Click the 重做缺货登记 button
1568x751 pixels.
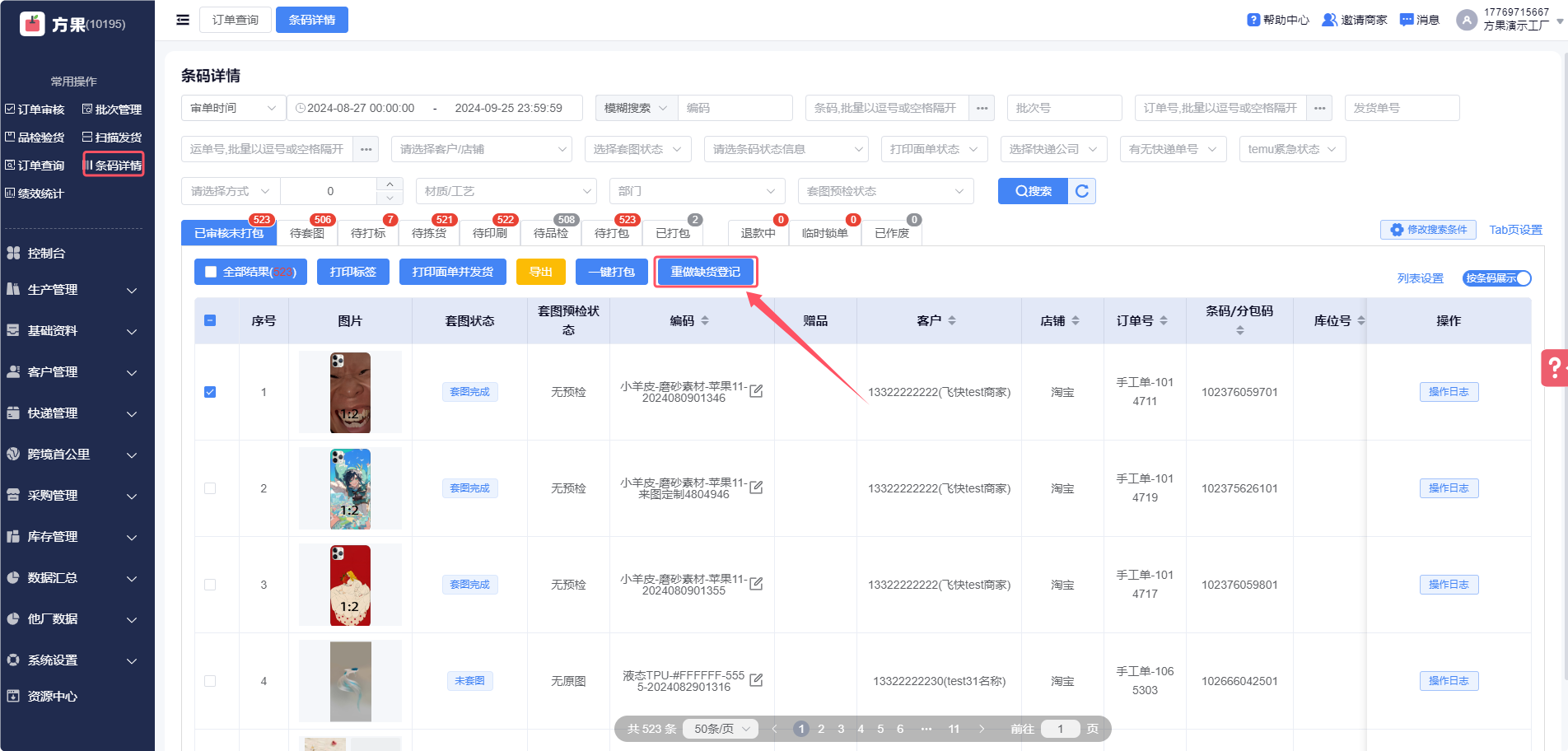[705, 272]
